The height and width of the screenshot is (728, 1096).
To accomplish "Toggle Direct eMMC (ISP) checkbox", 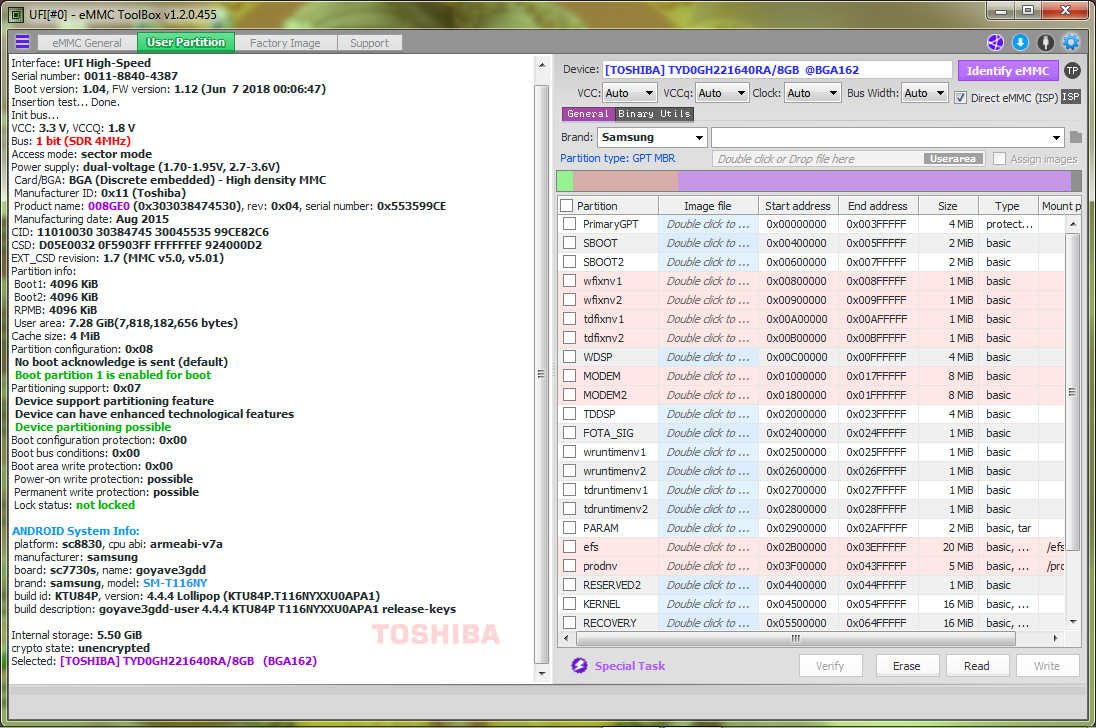I will click(x=960, y=98).
